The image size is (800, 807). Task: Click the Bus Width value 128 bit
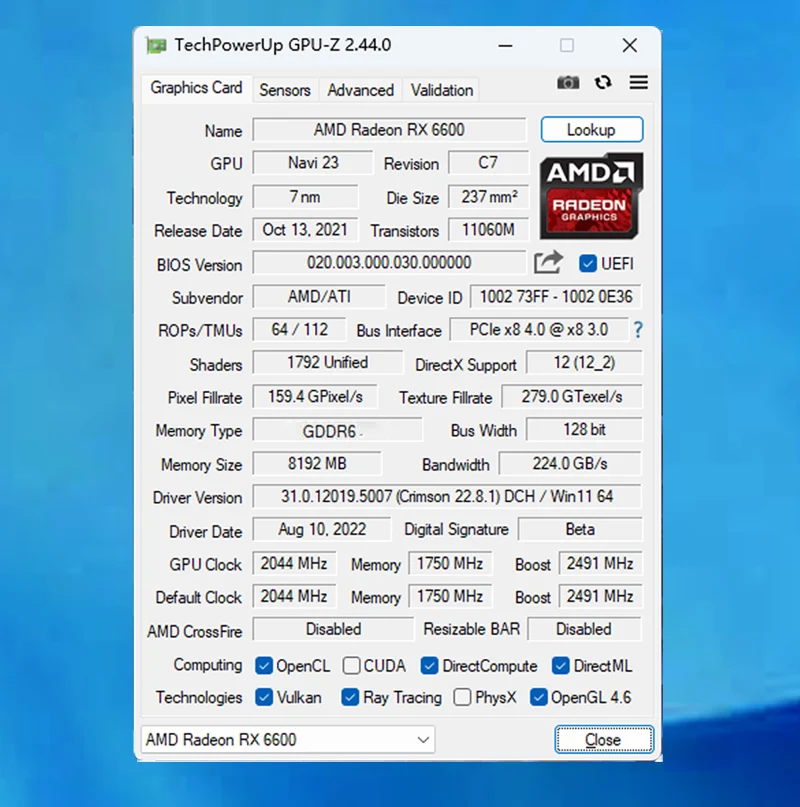click(584, 430)
